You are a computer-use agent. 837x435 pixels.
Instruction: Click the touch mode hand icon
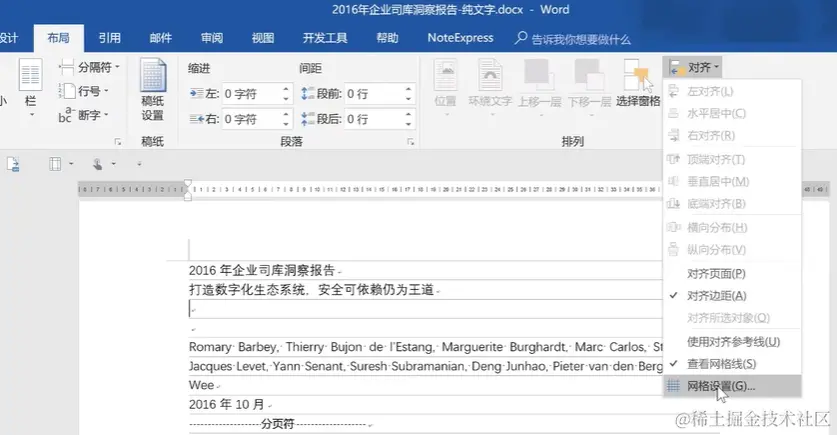tap(97, 164)
